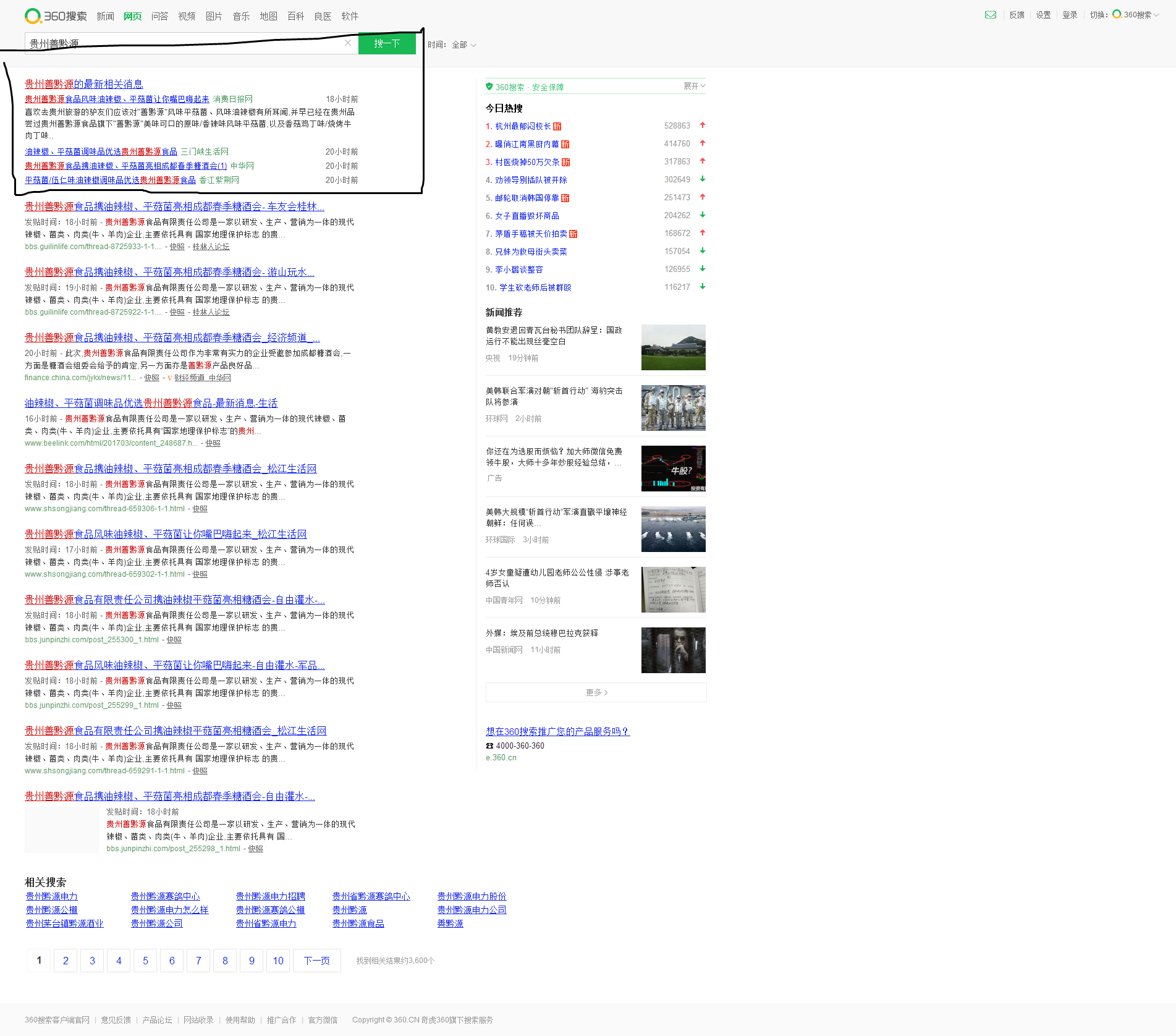Open hot search 李小璐谈整容
The height and width of the screenshot is (1036, 1176).
(518, 270)
